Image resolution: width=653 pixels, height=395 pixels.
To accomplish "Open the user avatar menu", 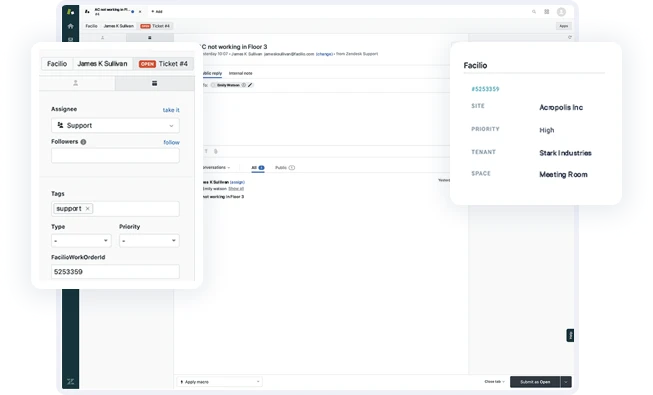I will [x=561, y=12].
